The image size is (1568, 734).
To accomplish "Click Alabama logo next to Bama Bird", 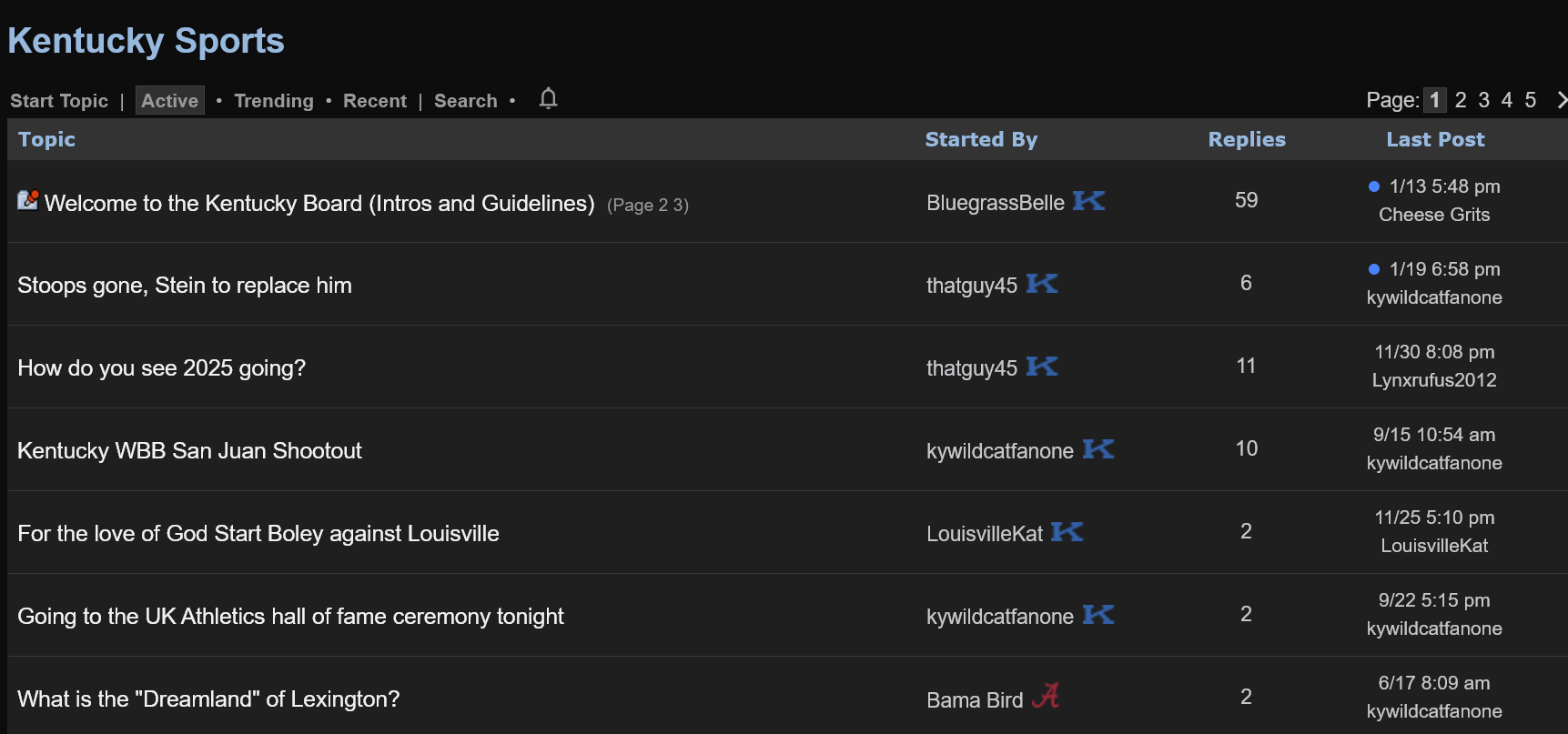I will point(1046,697).
